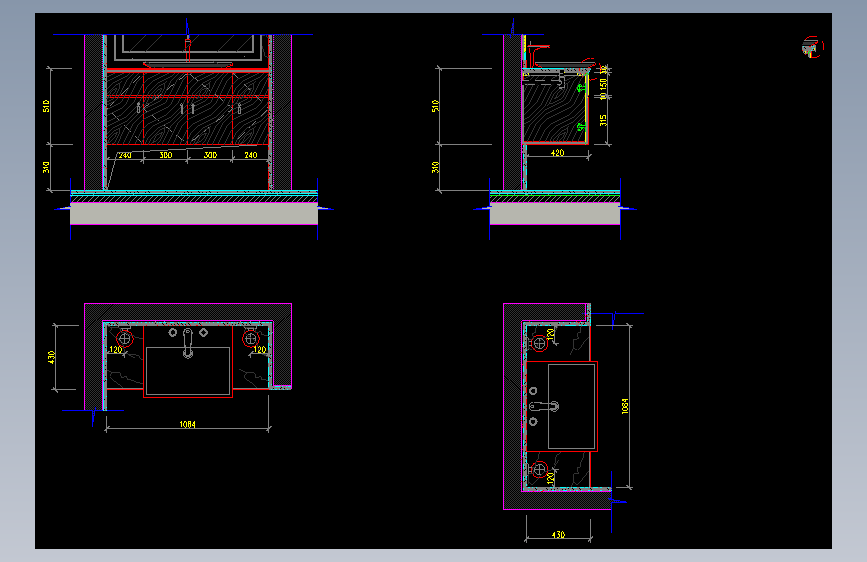Pick the right 120 dimension in horizontal plan

pyautogui.click(x=260, y=350)
